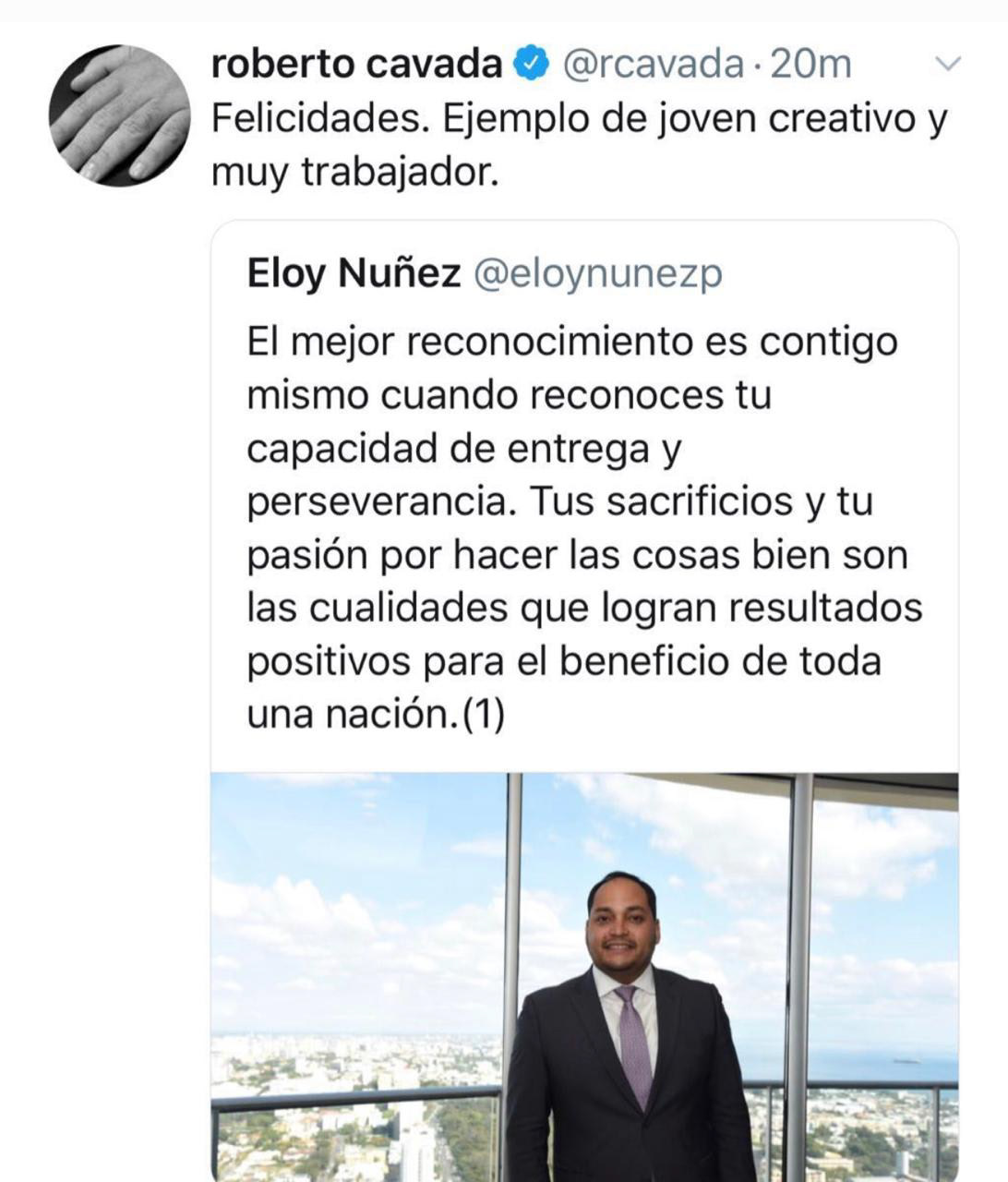This screenshot has height=1182, width=1008.
Task: Visit the @eloynunezp handle
Action: coord(597,273)
